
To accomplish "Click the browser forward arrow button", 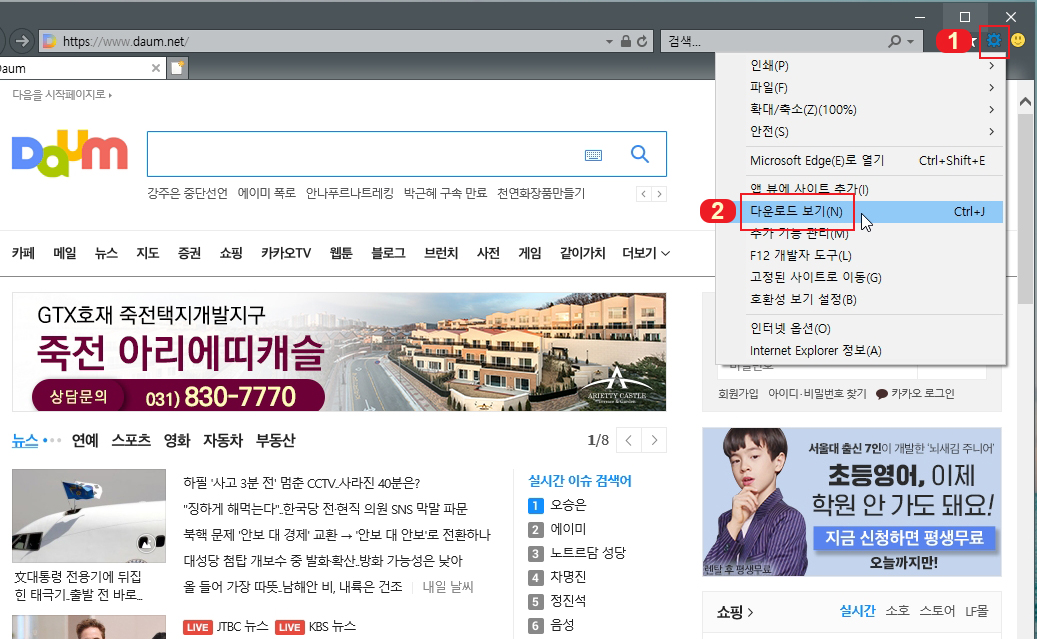I will point(22,41).
